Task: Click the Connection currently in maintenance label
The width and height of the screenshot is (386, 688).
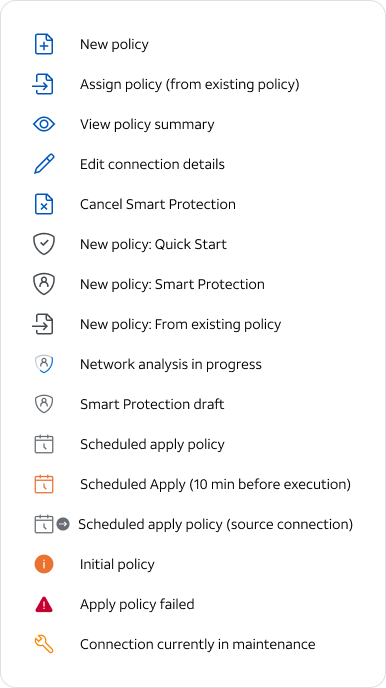Action: (197, 645)
